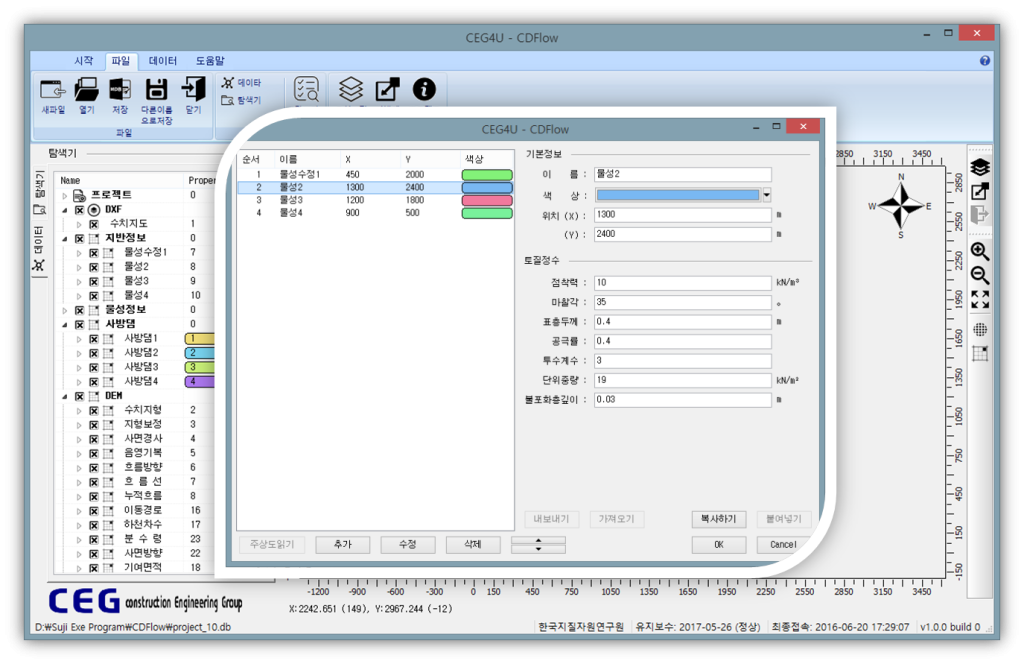The image size is (1024, 664).
Task: Click the 마찰각 input field
Action: coord(682,302)
